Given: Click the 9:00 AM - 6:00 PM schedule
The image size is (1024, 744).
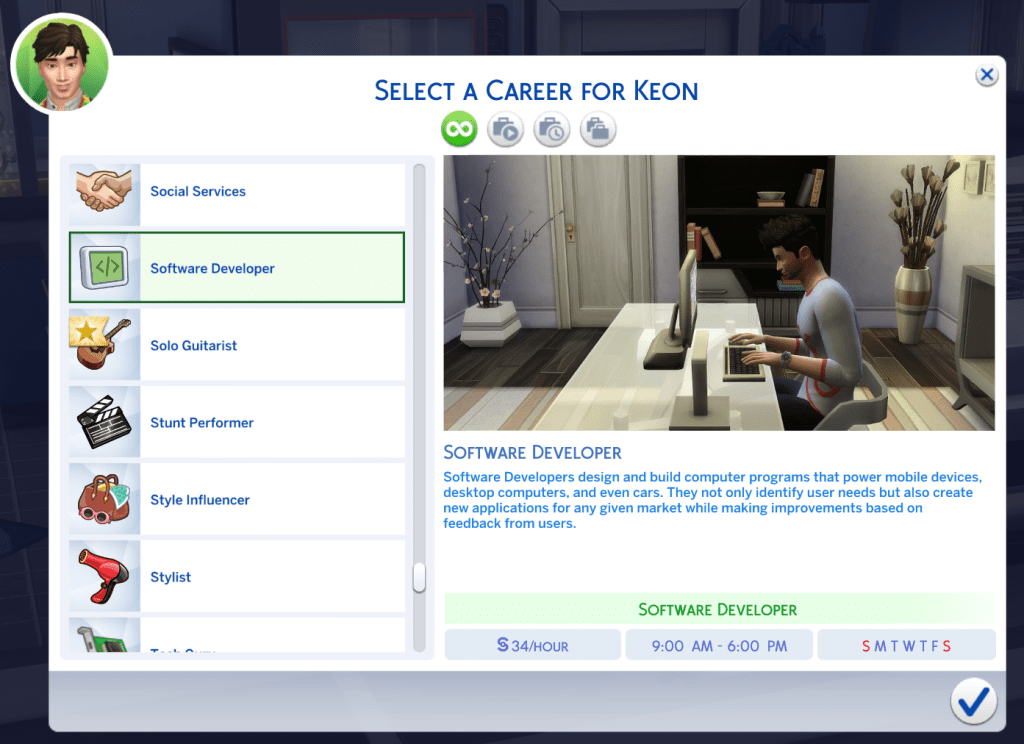Looking at the screenshot, I should coord(719,644).
